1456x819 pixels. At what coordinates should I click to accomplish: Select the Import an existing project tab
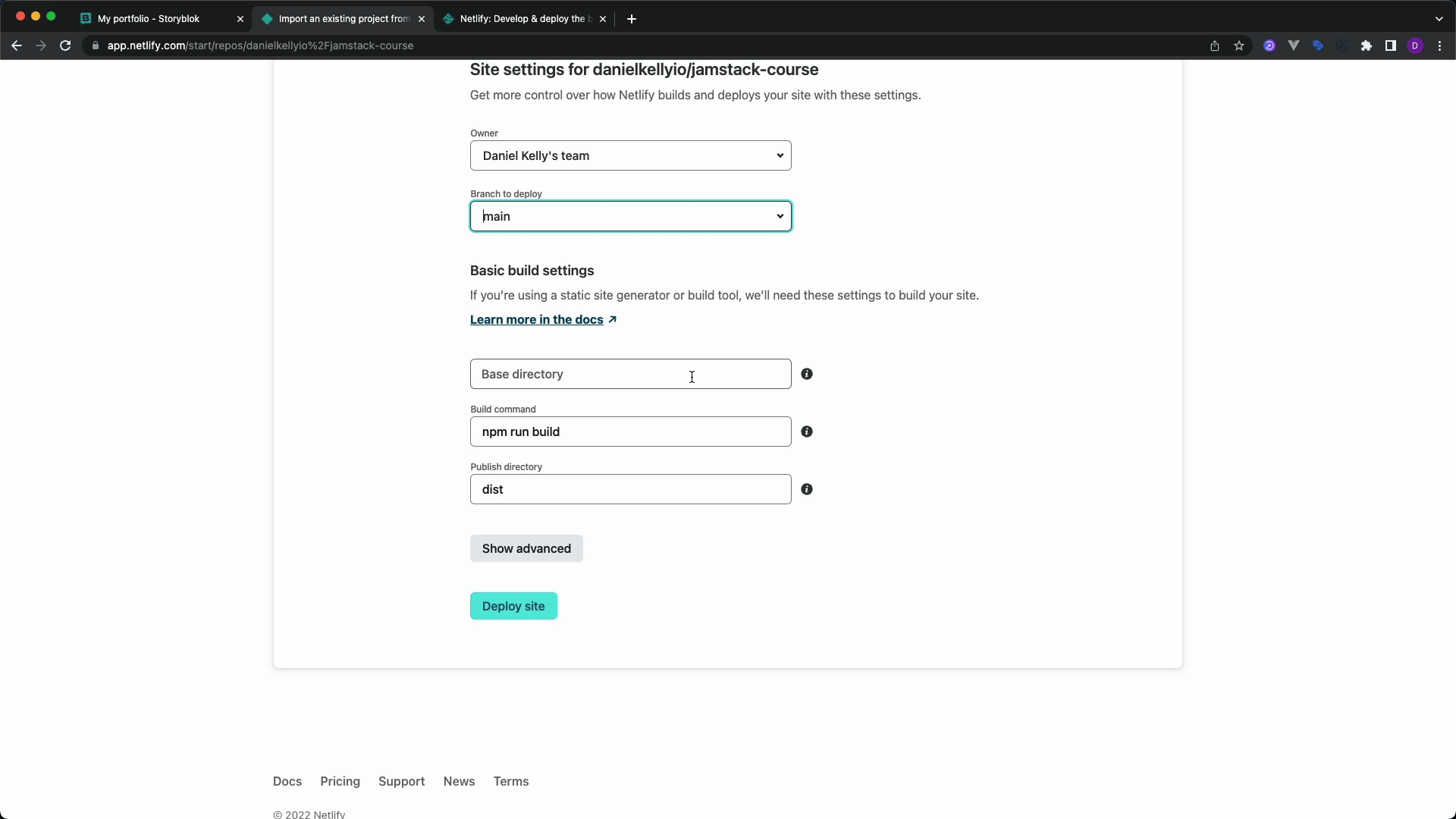(344, 19)
